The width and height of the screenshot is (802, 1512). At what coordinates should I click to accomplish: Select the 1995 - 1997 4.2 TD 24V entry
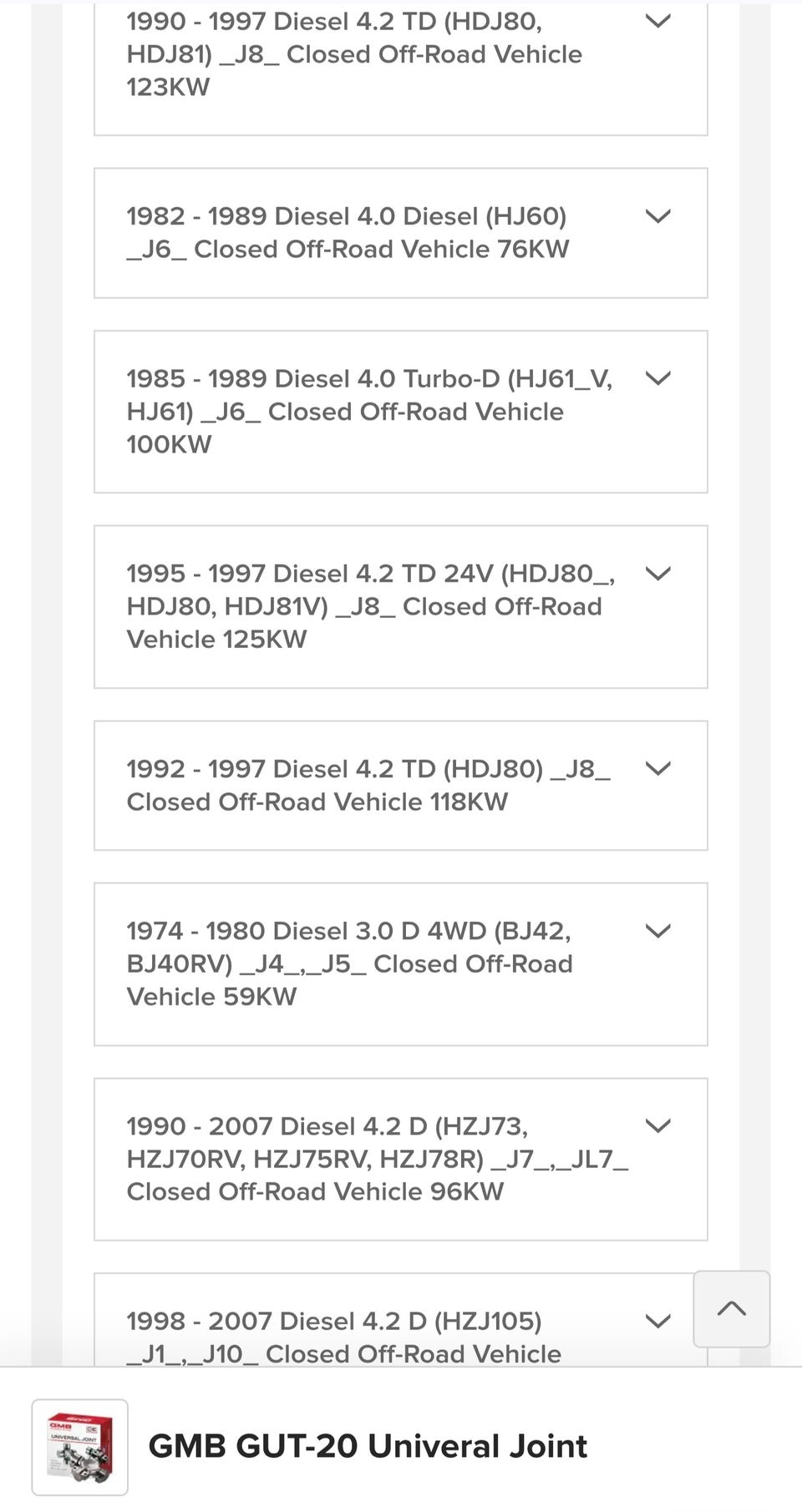pos(368,606)
